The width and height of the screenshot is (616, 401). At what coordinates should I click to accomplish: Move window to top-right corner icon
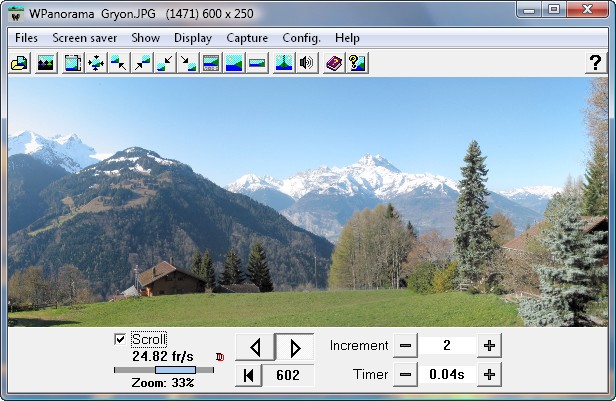tap(142, 63)
